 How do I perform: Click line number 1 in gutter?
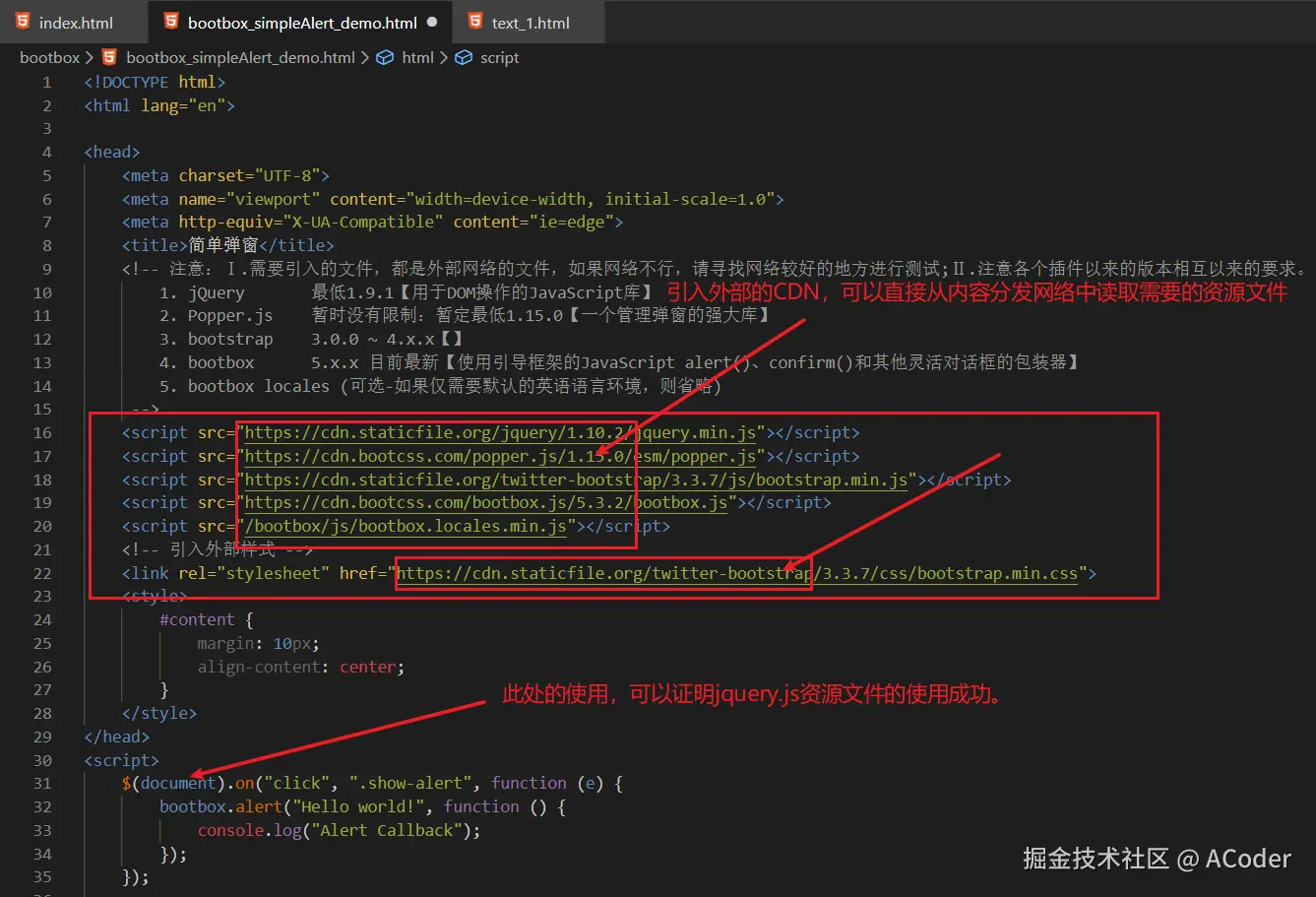pyautogui.click(x=46, y=82)
